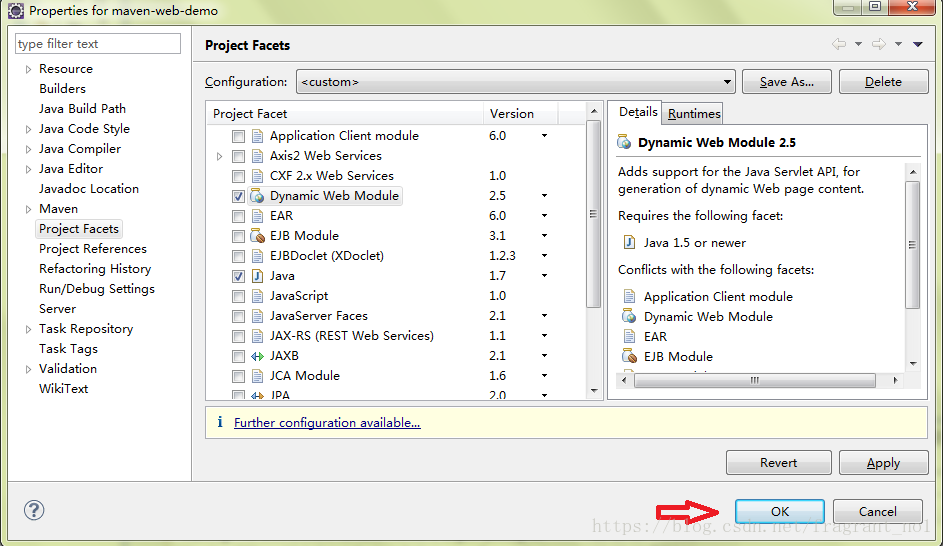Click the OK button

click(x=779, y=511)
